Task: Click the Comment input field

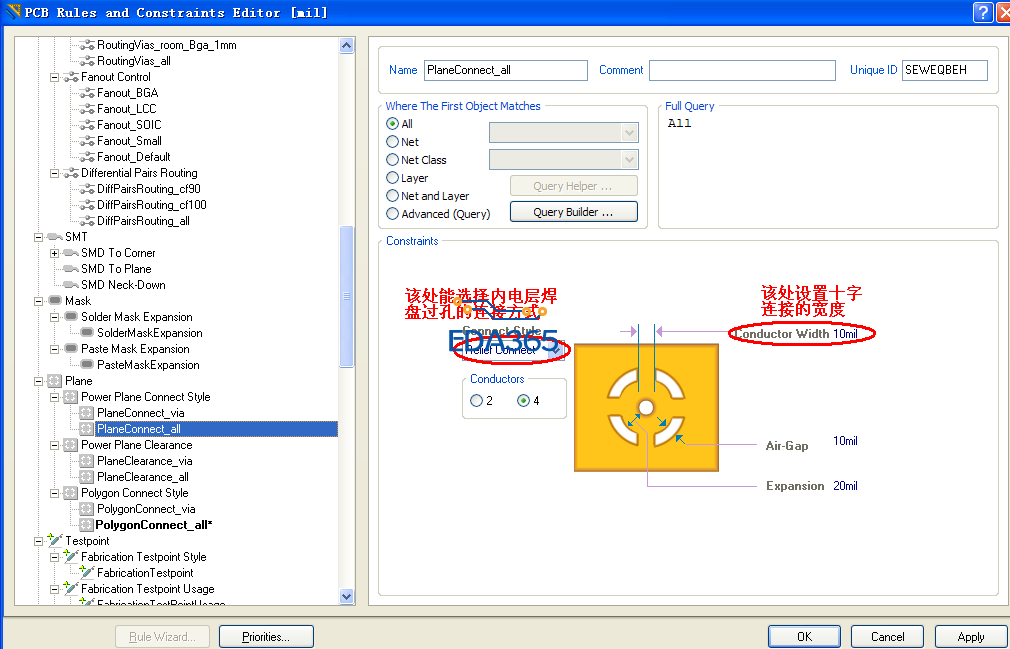Action: tap(742, 70)
